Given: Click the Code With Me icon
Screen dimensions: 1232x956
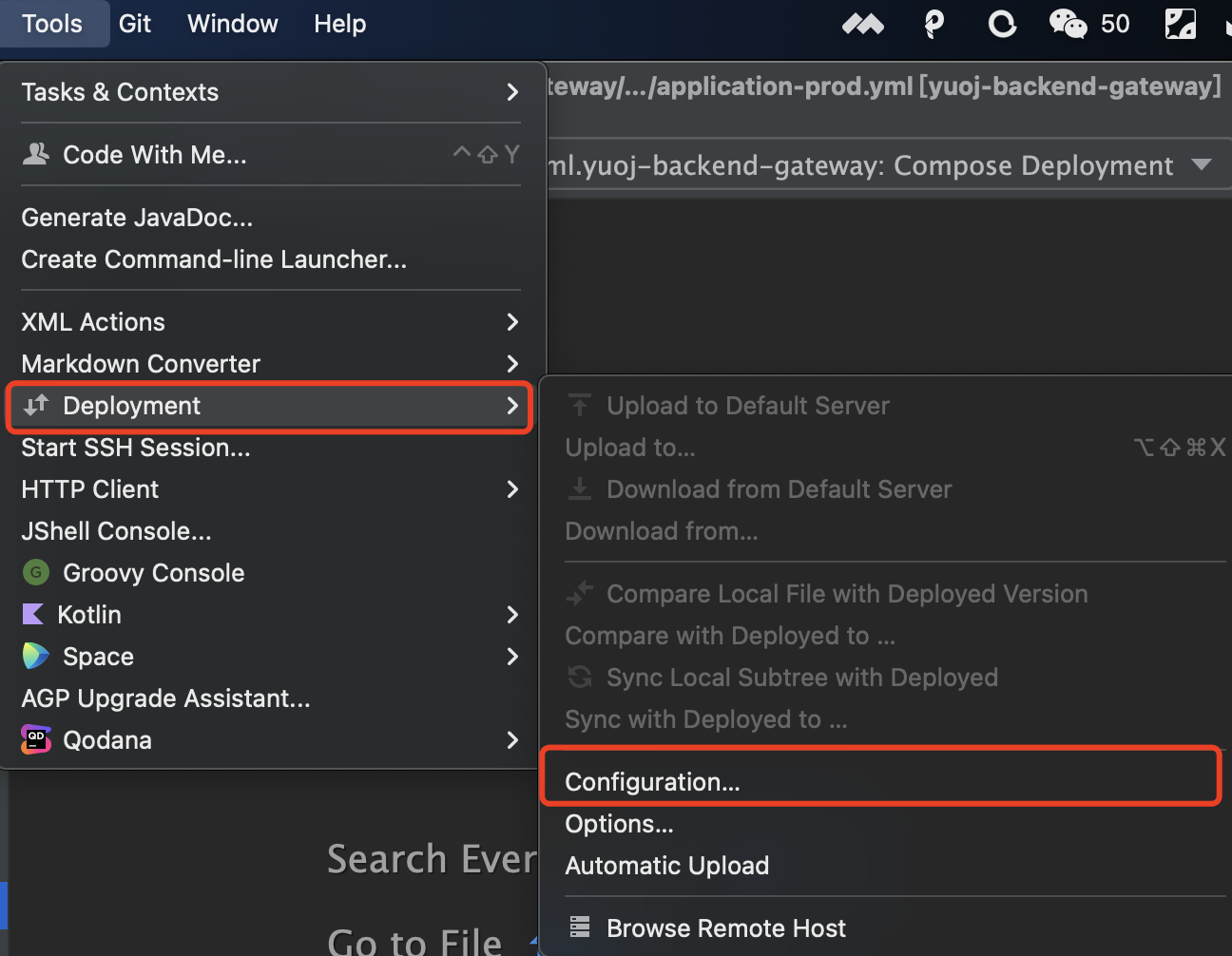Looking at the screenshot, I should [x=36, y=154].
